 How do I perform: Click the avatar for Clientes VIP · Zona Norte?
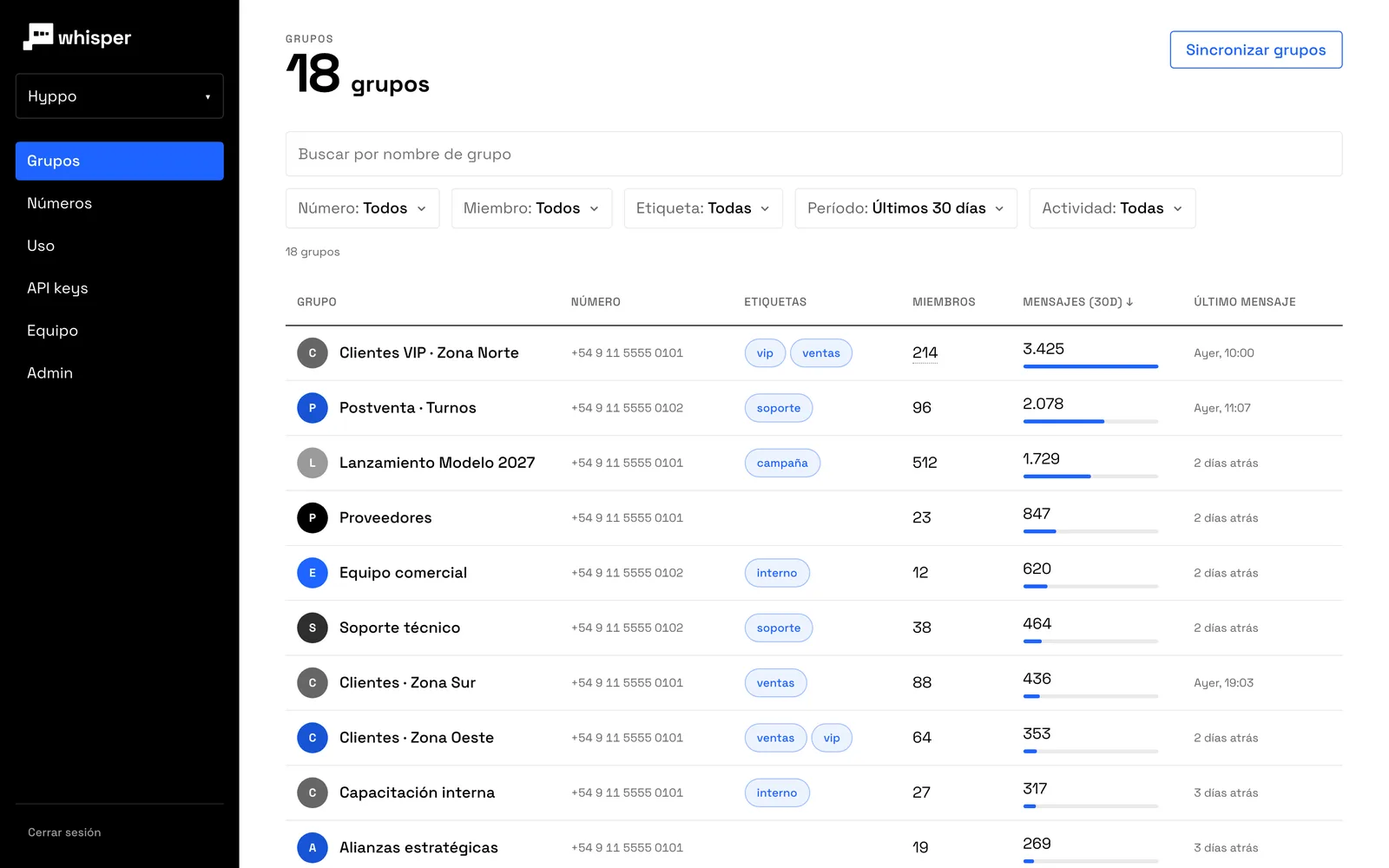click(313, 353)
